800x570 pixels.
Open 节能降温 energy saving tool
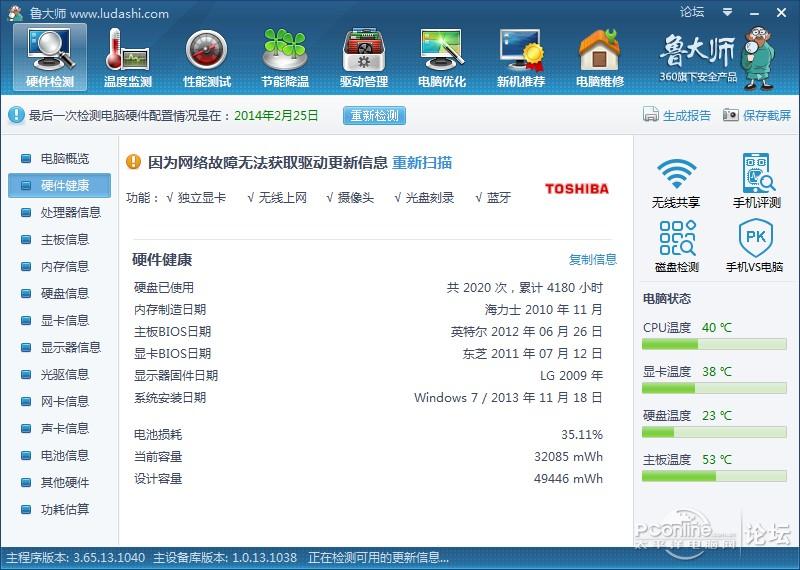coord(285,57)
